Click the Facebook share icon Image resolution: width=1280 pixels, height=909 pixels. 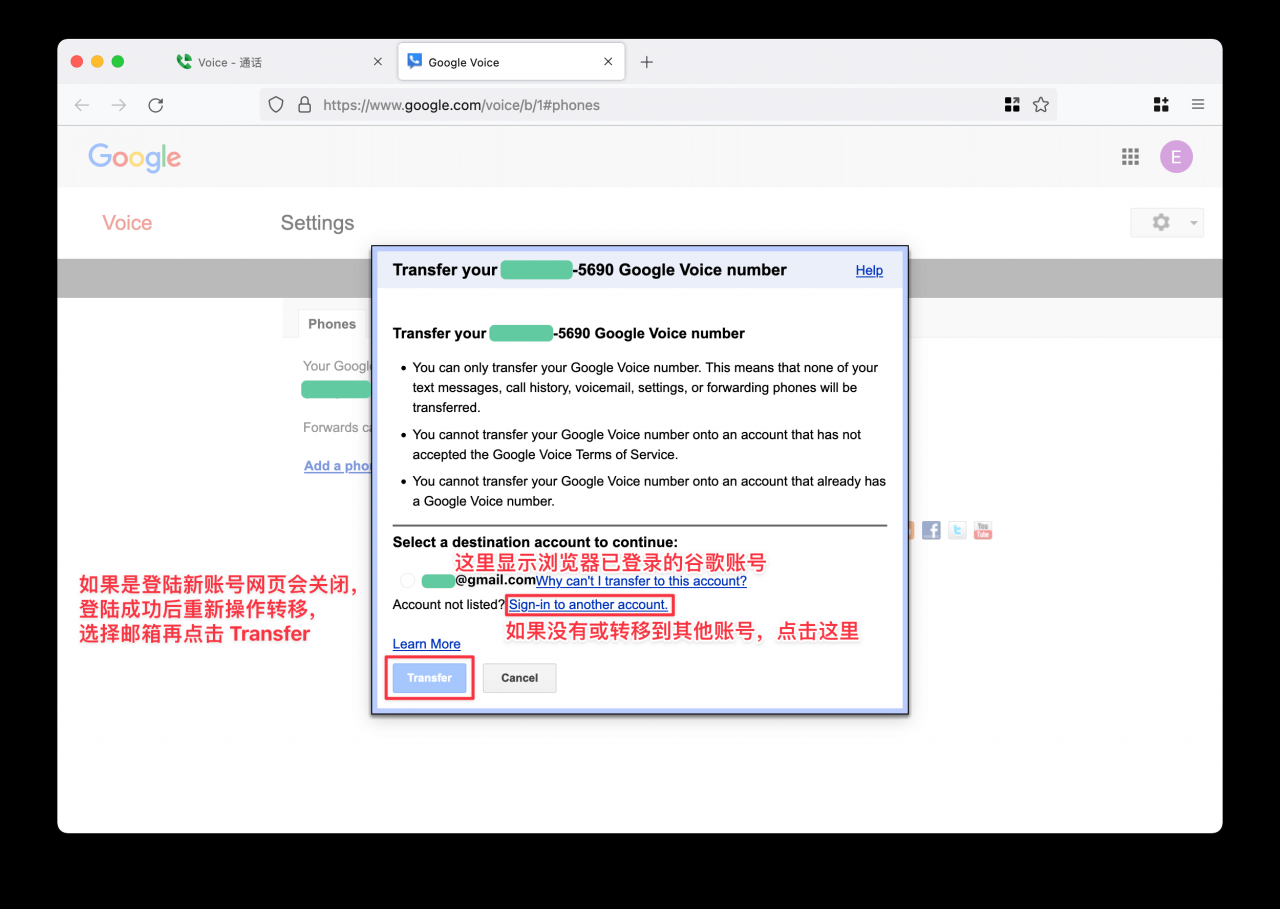tap(931, 530)
